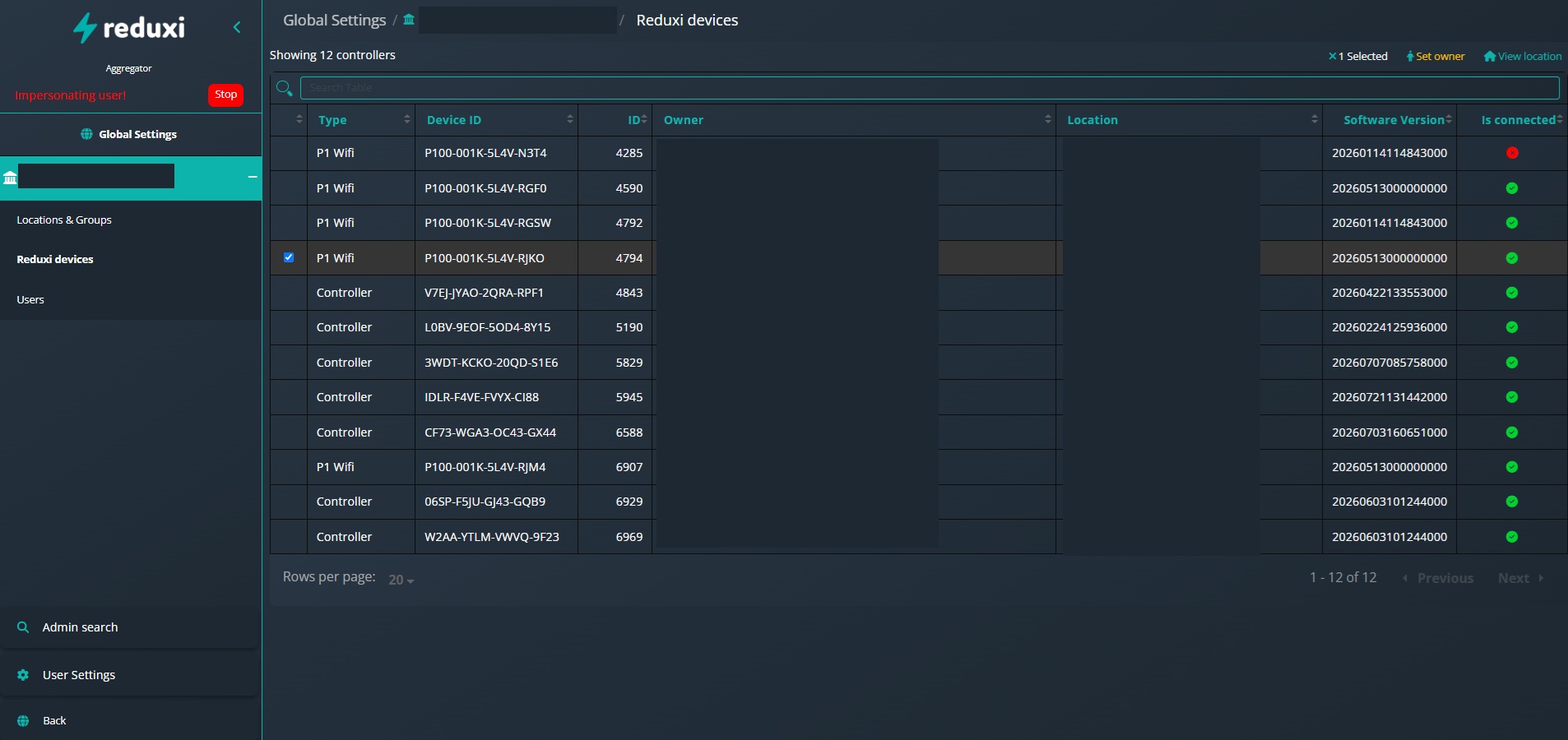The height and width of the screenshot is (740, 1568).
Task: Select device ID P100-001K-5L4V-N3T4
Action: point(485,153)
